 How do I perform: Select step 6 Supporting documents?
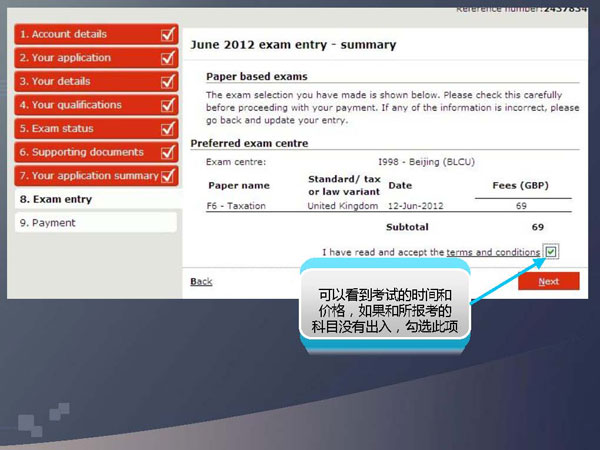pos(85,152)
